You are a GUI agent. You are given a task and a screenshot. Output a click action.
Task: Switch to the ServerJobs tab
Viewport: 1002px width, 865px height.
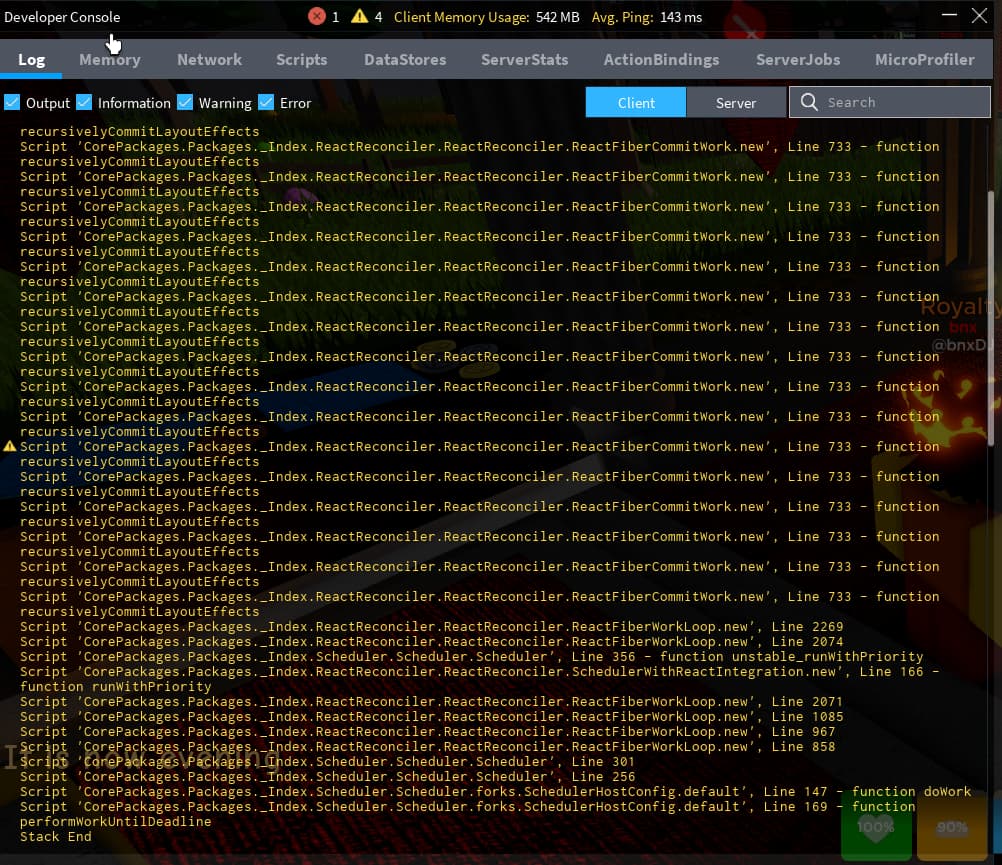[x=798, y=59]
